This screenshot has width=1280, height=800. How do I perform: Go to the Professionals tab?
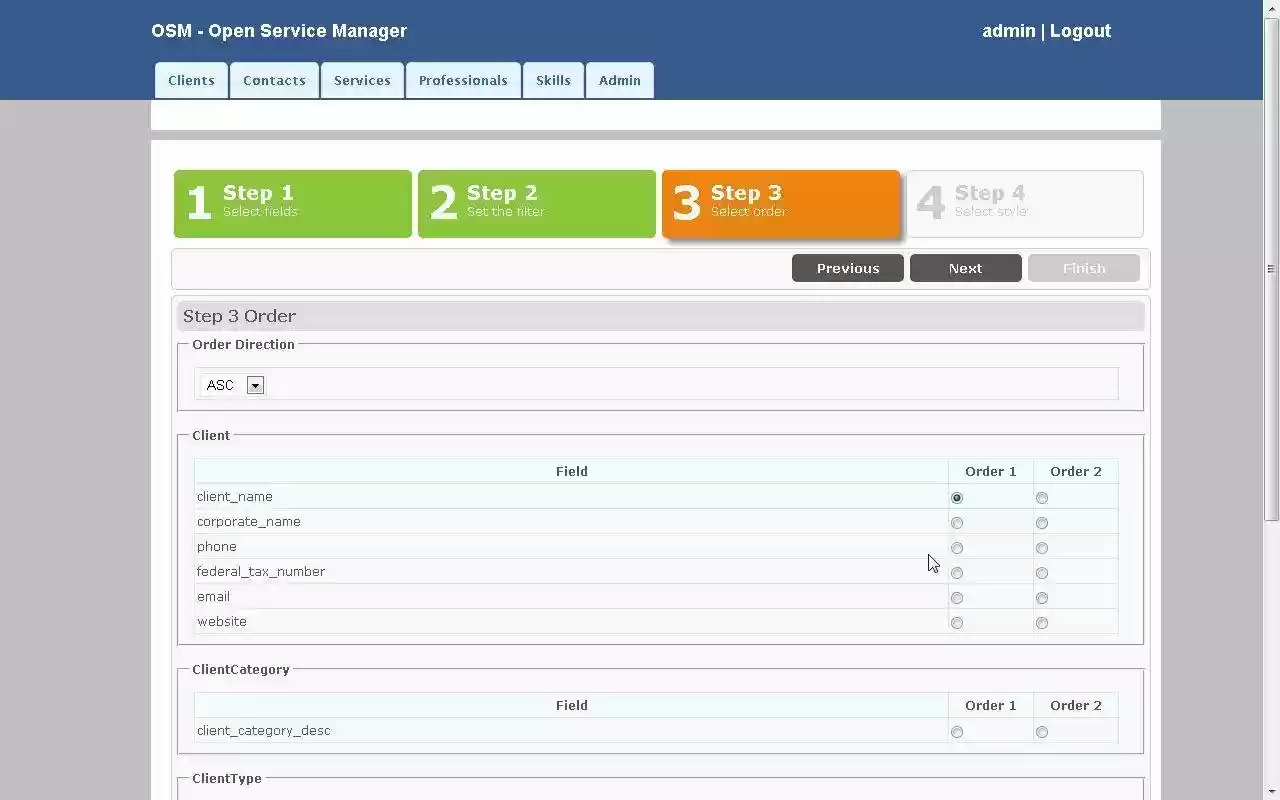pyautogui.click(x=463, y=80)
